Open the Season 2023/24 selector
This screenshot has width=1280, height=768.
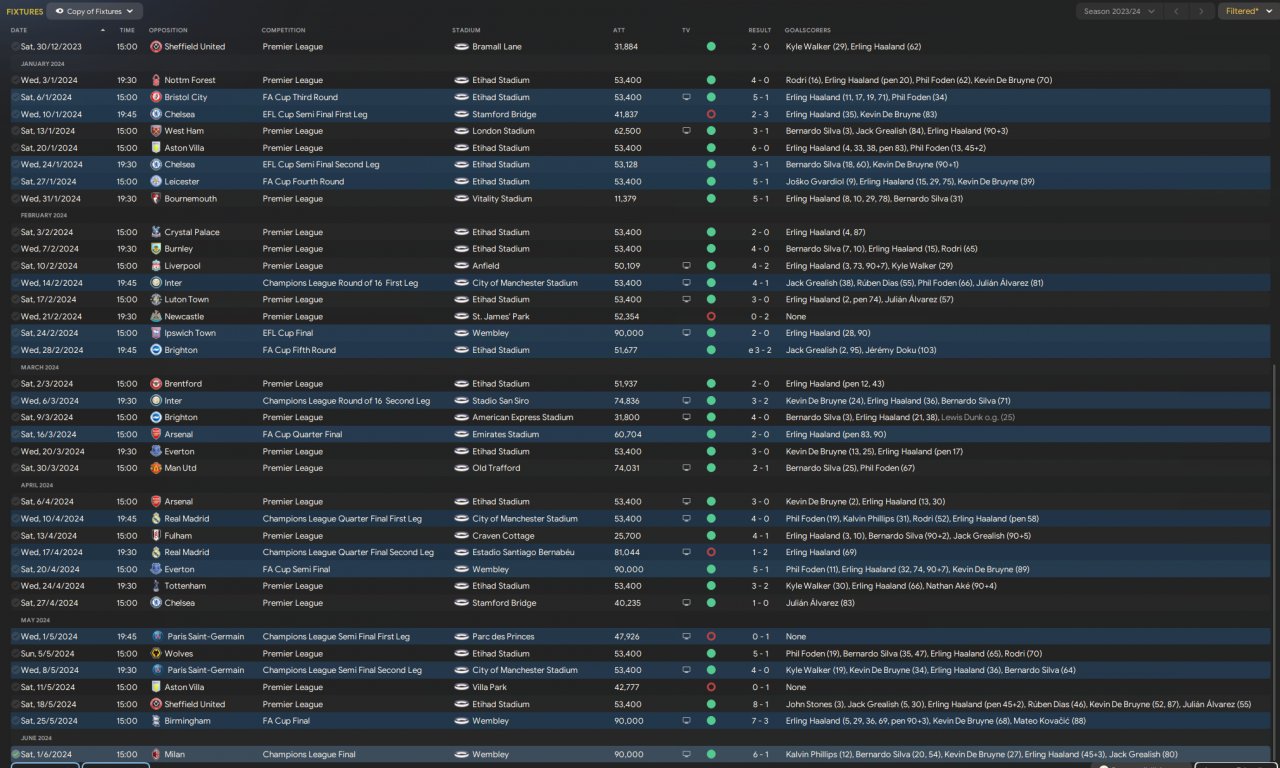tap(1120, 11)
